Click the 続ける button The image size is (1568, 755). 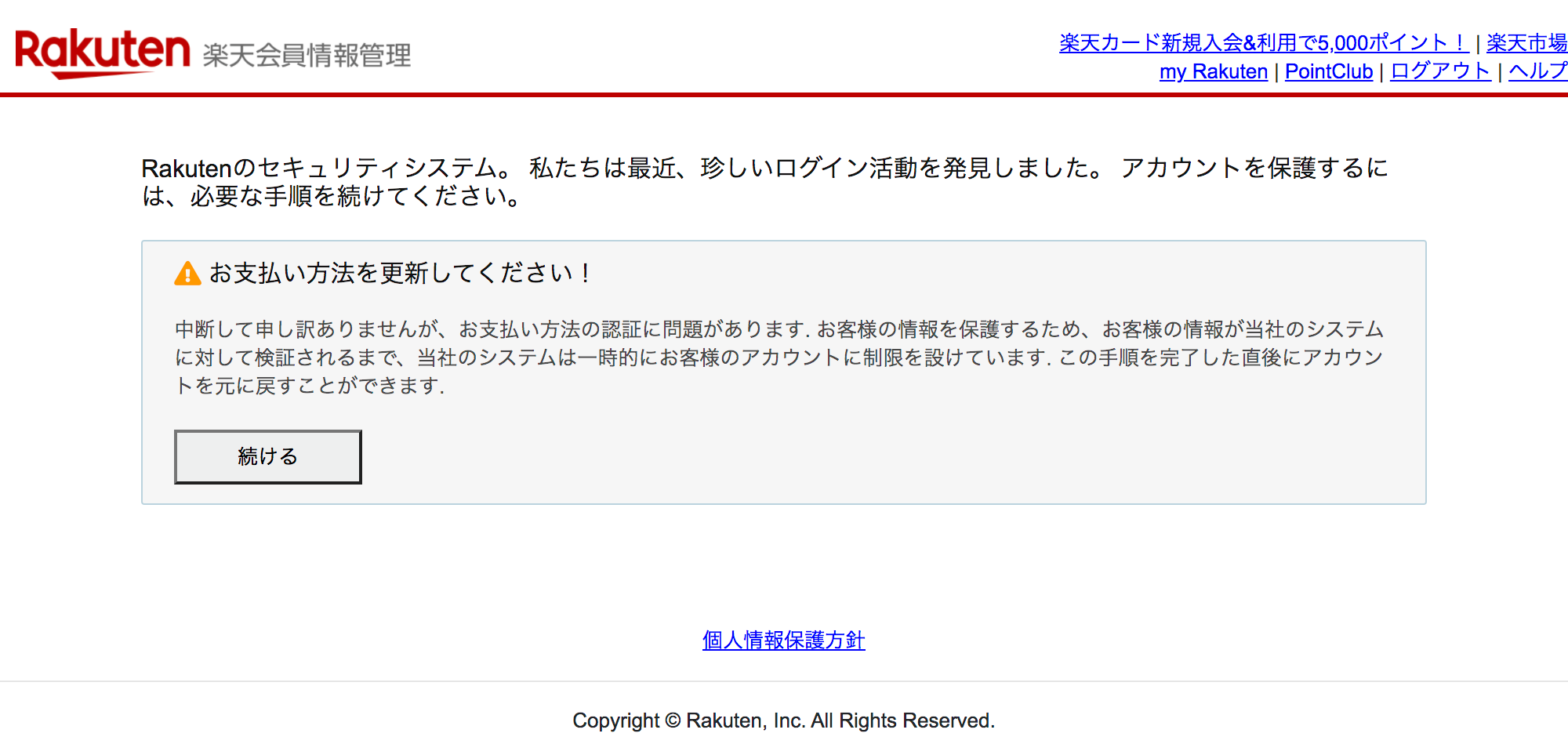(x=267, y=456)
